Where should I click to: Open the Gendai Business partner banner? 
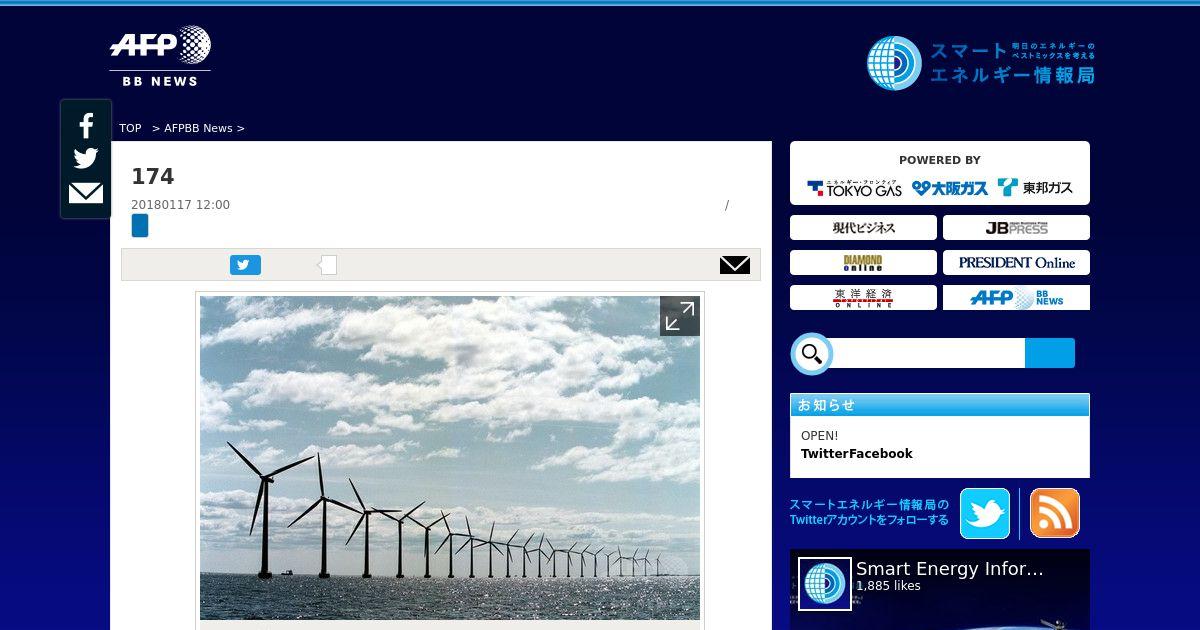point(864,228)
